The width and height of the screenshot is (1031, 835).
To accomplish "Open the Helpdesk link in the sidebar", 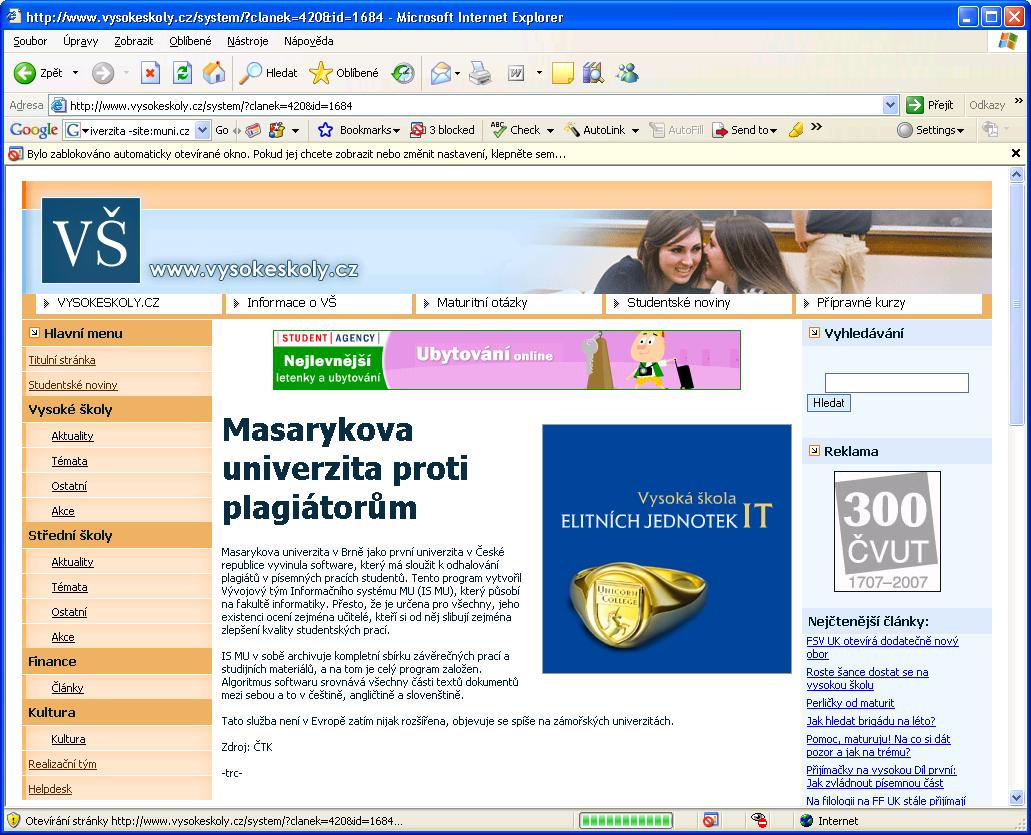I will click(50, 789).
